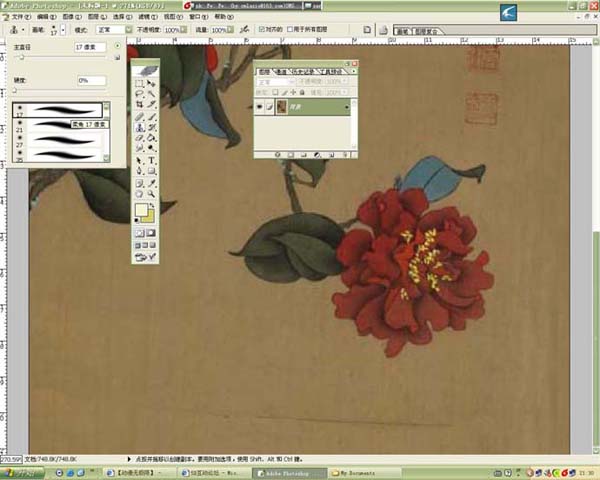The height and width of the screenshot is (480, 600).
Task: Select the Zoom tool
Action: 152,194
